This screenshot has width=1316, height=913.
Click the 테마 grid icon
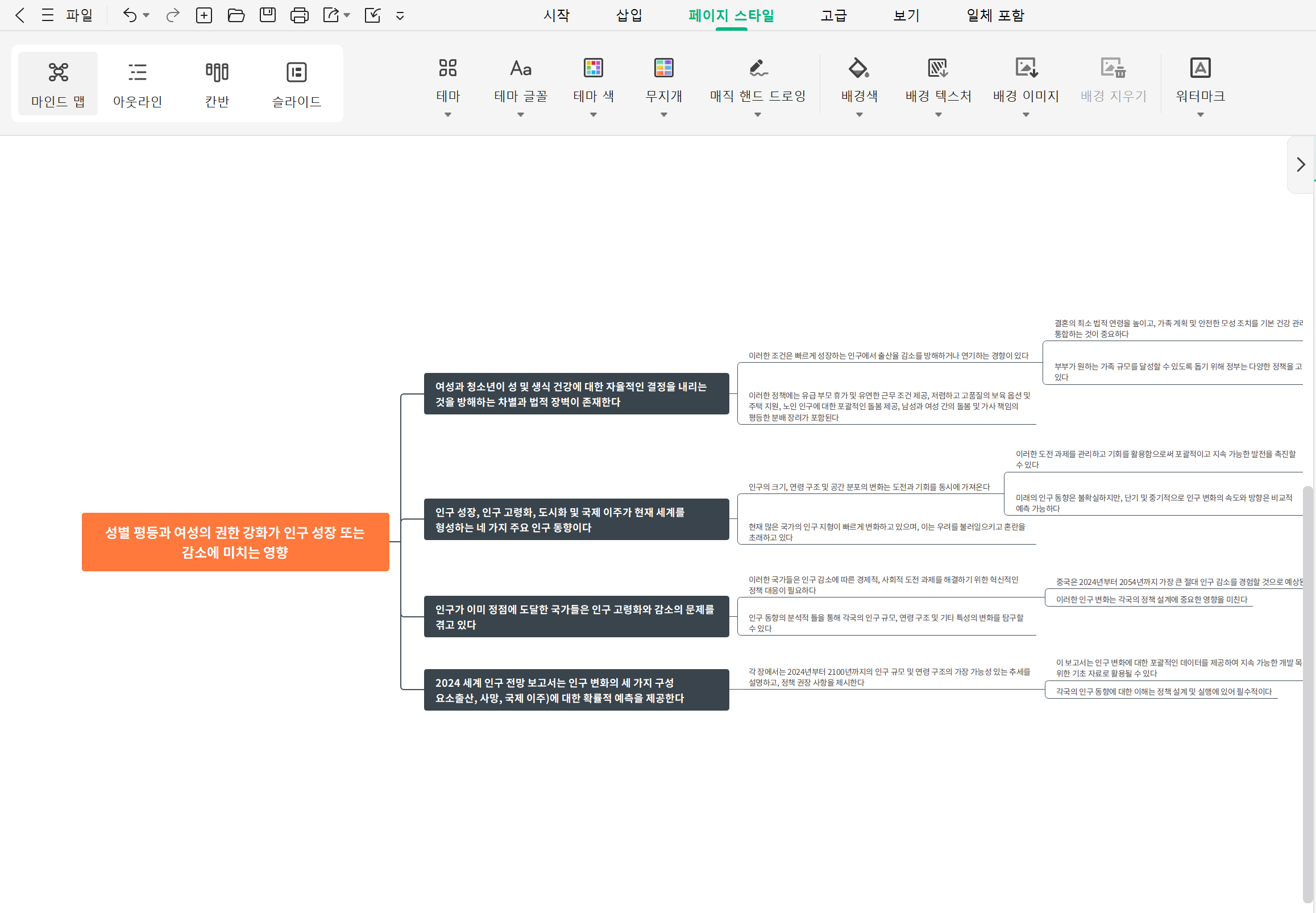(x=448, y=68)
